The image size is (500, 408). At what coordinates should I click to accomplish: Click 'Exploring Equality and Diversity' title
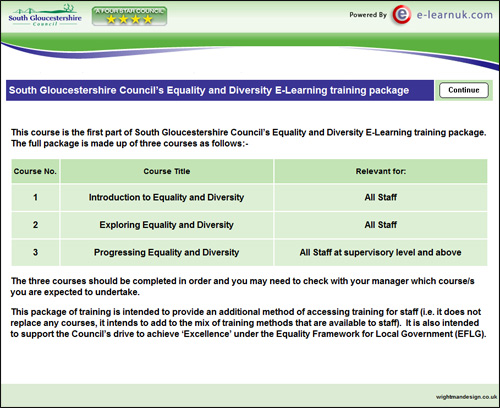166,225
